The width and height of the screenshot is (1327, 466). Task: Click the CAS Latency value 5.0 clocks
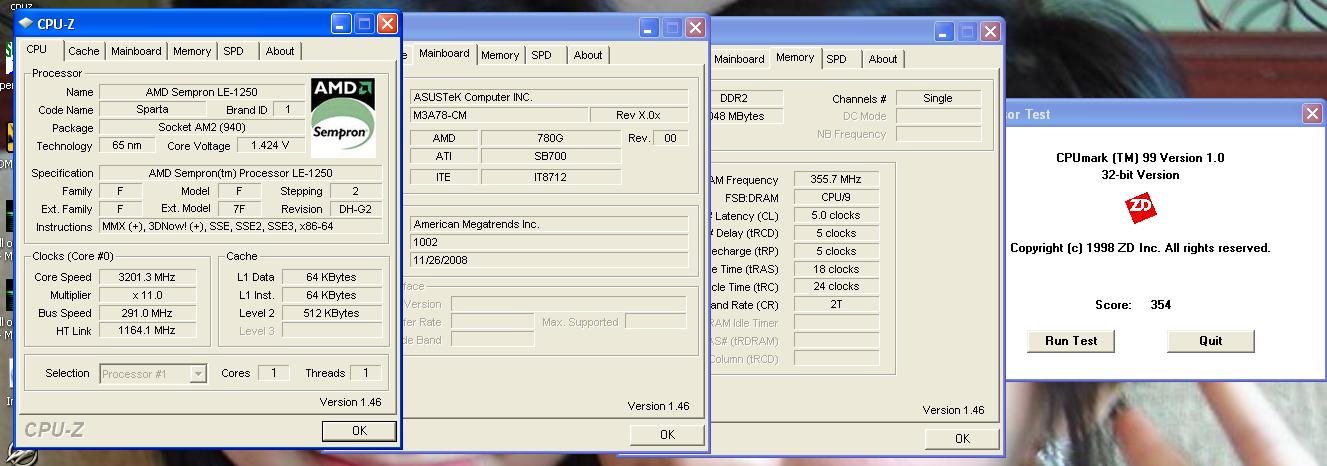tap(837, 215)
